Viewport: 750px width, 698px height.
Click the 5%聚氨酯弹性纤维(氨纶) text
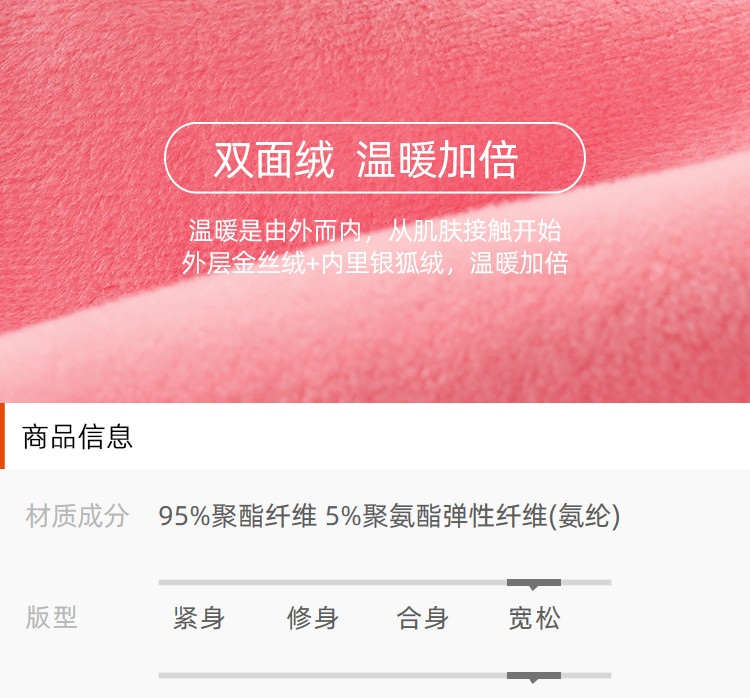(x=473, y=516)
